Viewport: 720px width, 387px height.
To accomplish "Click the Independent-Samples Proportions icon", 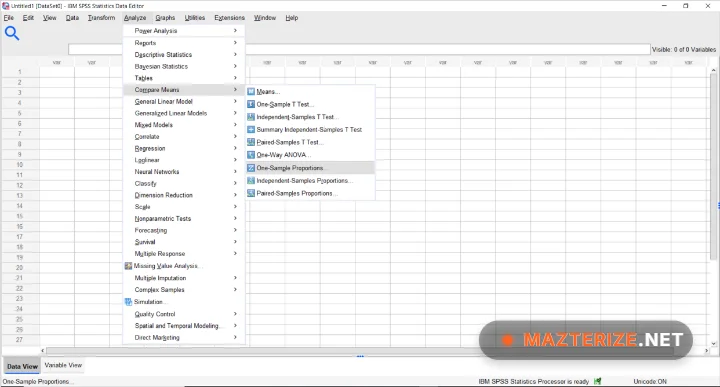I will click(x=251, y=181).
